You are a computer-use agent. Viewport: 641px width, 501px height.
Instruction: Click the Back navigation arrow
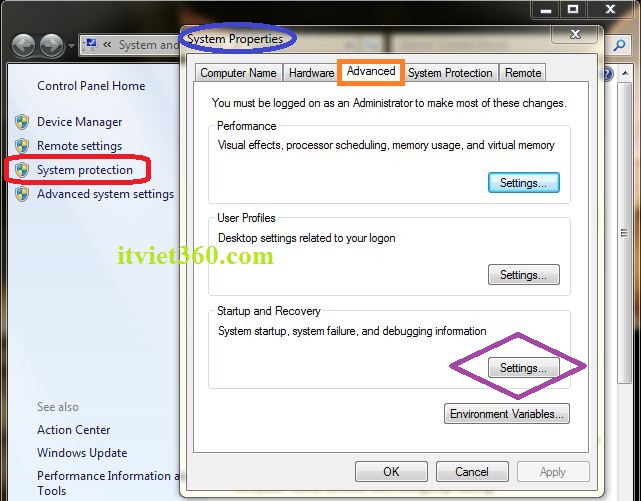click(x=23, y=45)
